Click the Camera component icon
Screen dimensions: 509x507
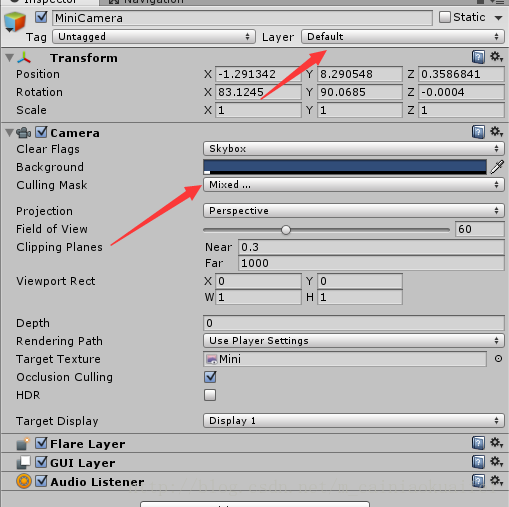coord(24,133)
